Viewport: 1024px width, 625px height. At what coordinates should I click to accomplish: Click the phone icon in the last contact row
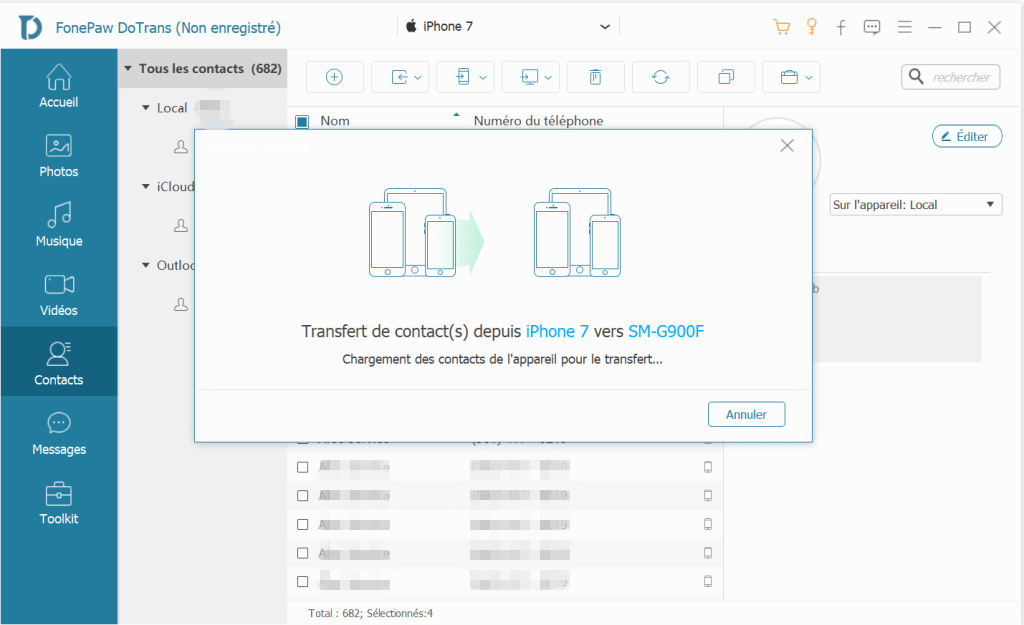coord(708,581)
